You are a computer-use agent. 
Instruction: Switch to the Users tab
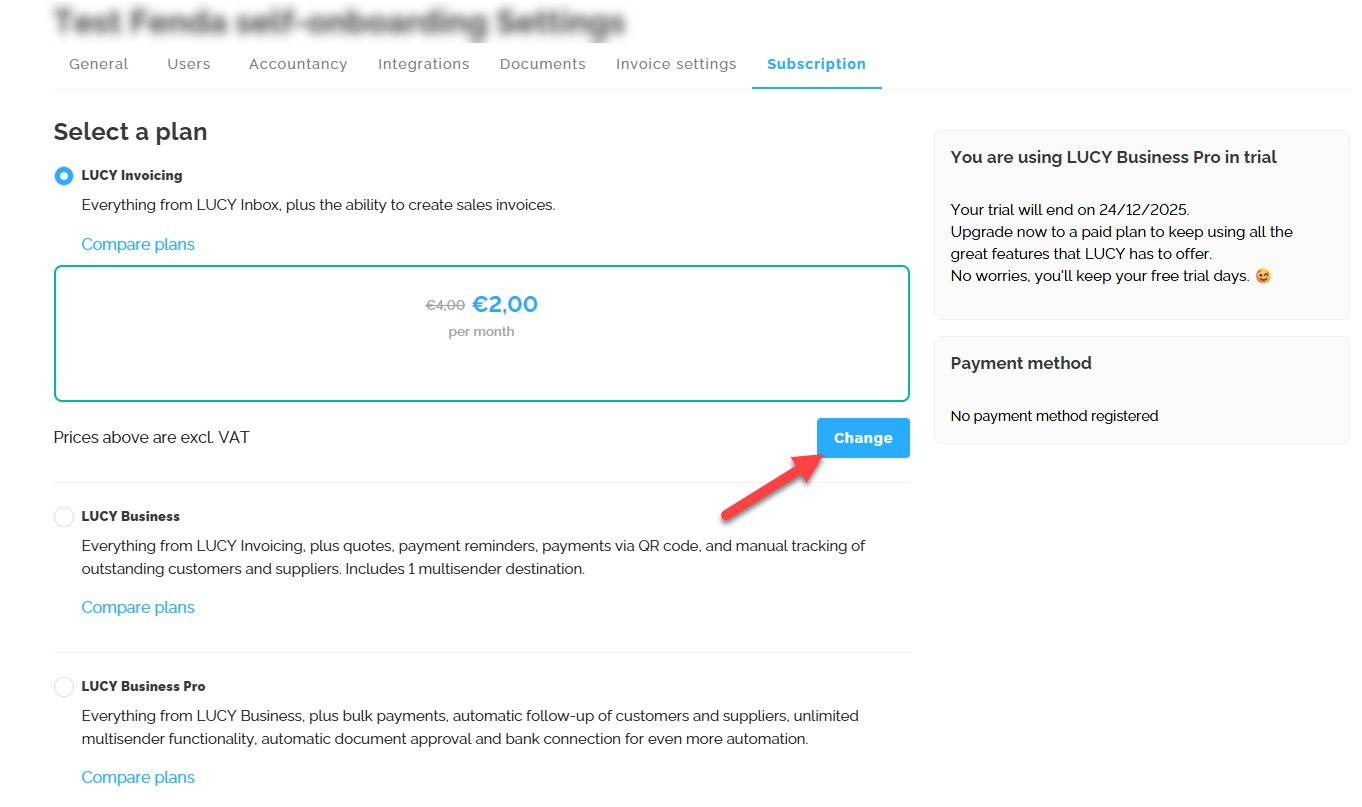[x=188, y=64]
